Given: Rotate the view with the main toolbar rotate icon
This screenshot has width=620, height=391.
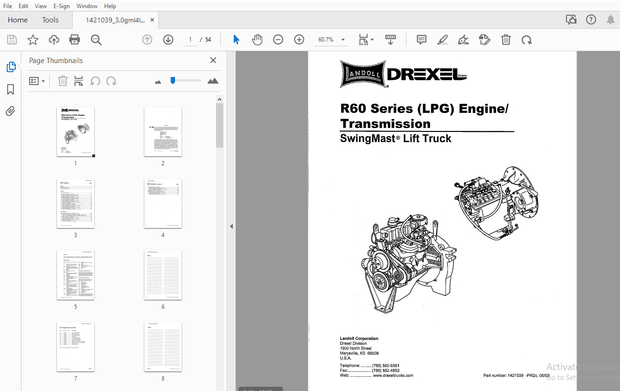Looking at the screenshot, I should point(526,40).
